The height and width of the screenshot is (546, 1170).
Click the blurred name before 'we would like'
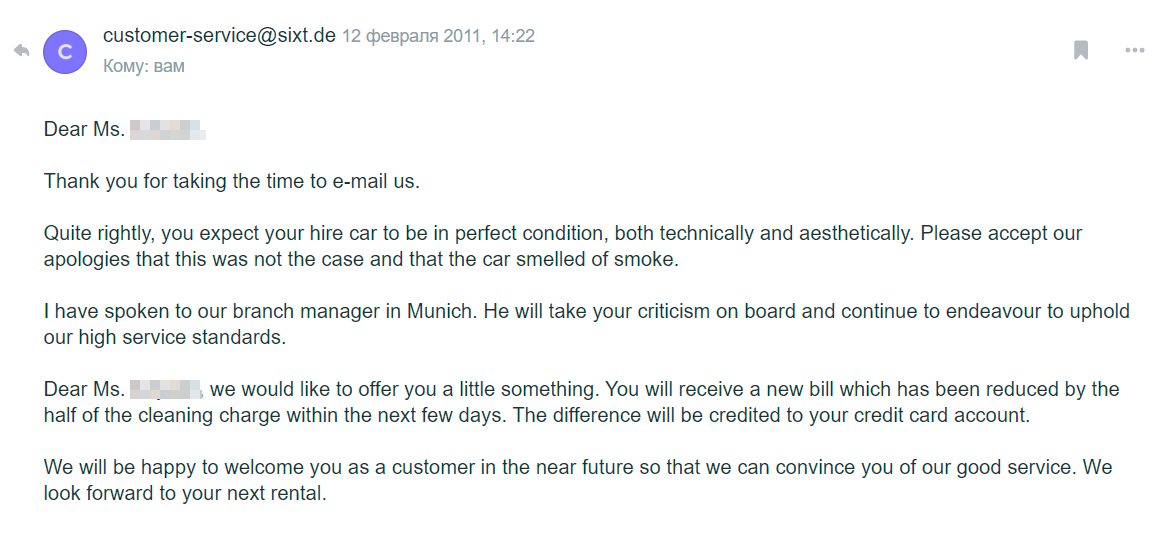167,389
